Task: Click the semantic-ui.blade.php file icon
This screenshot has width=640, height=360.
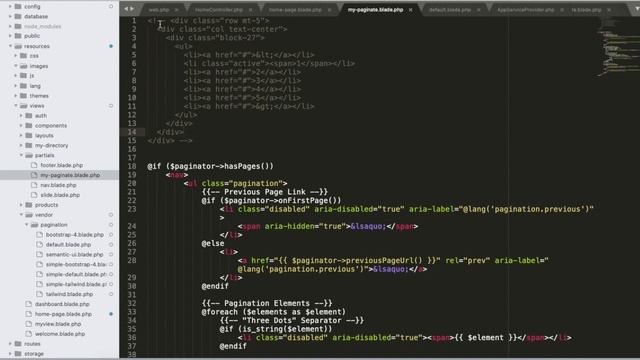Action: pos(40,254)
